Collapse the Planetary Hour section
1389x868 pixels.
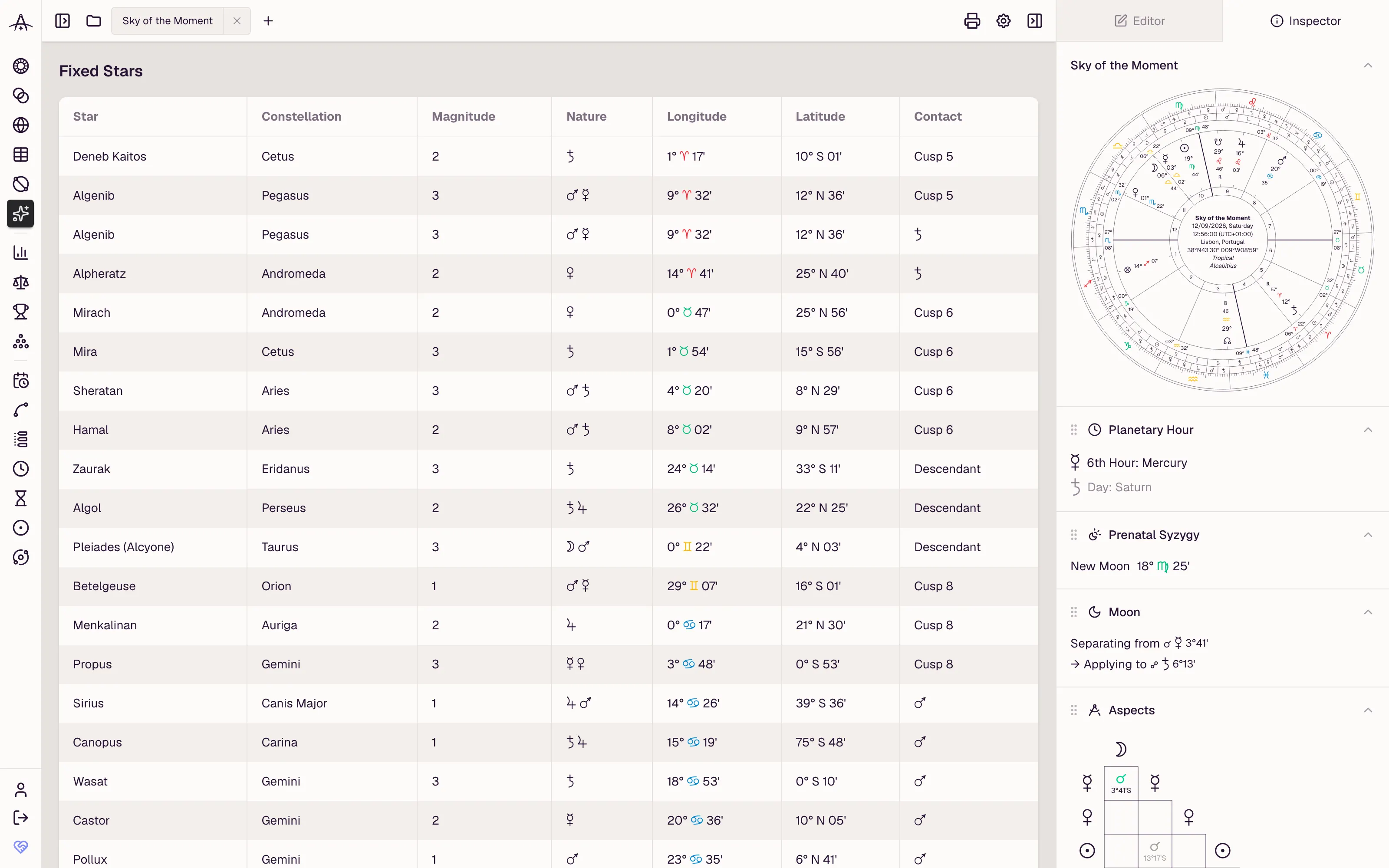click(x=1368, y=430)
